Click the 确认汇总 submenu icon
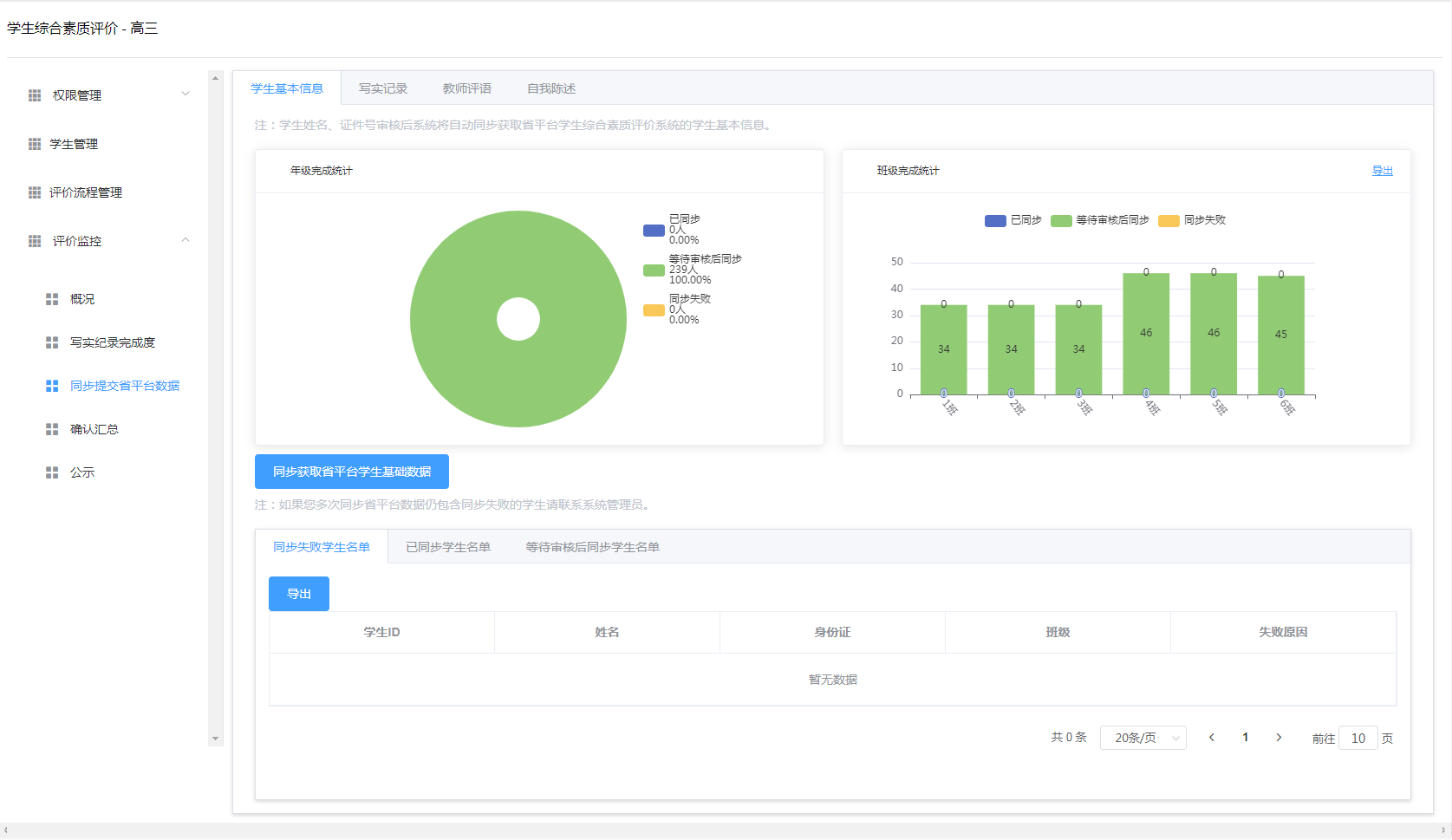The width and height of the screenshot is (1452, 840). [52, 429]
